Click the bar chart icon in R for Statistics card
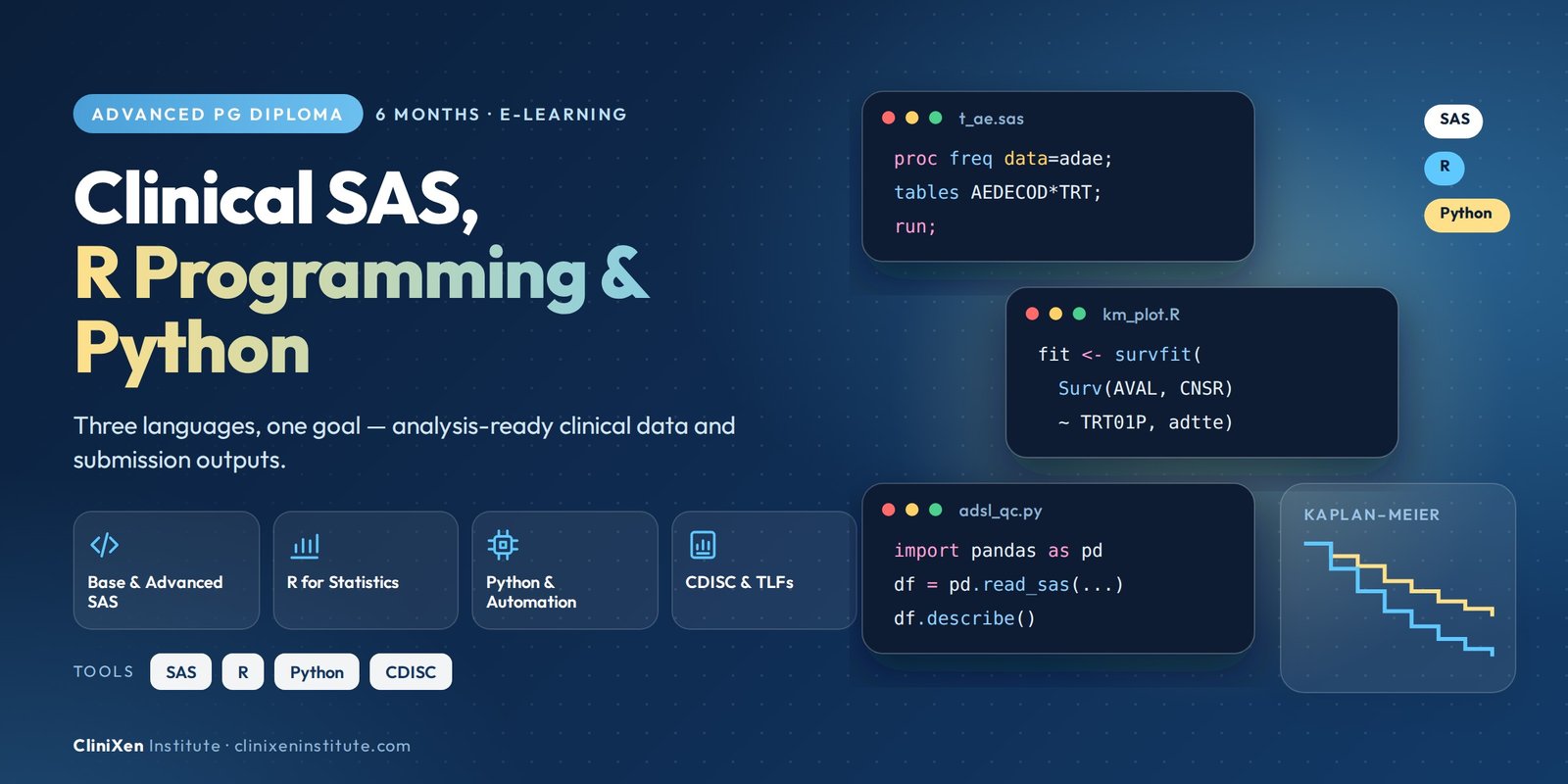Screen dimensions: 1568x784 coord(305,545)
